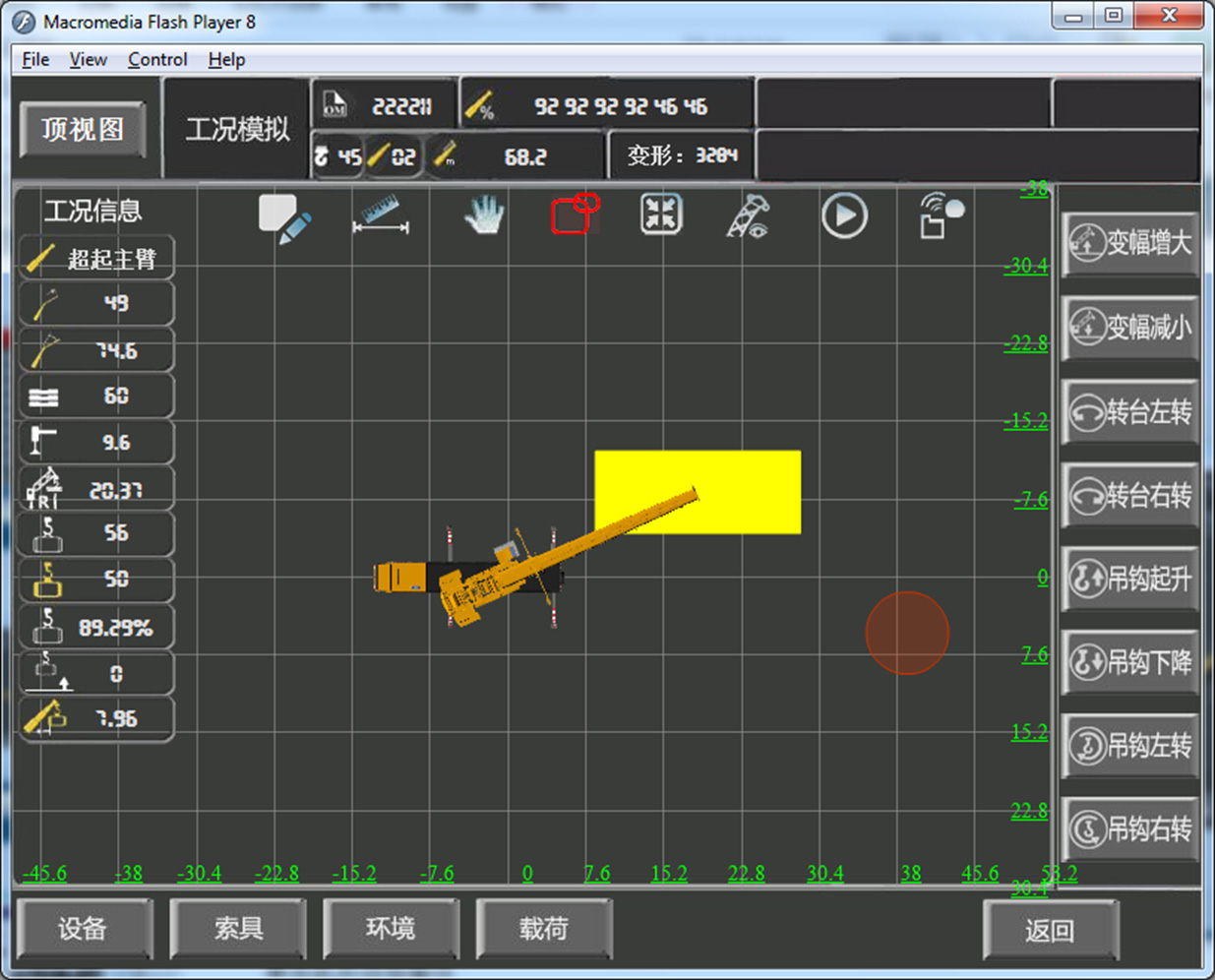Click the 顶视图 top view button

coord(83,130)
